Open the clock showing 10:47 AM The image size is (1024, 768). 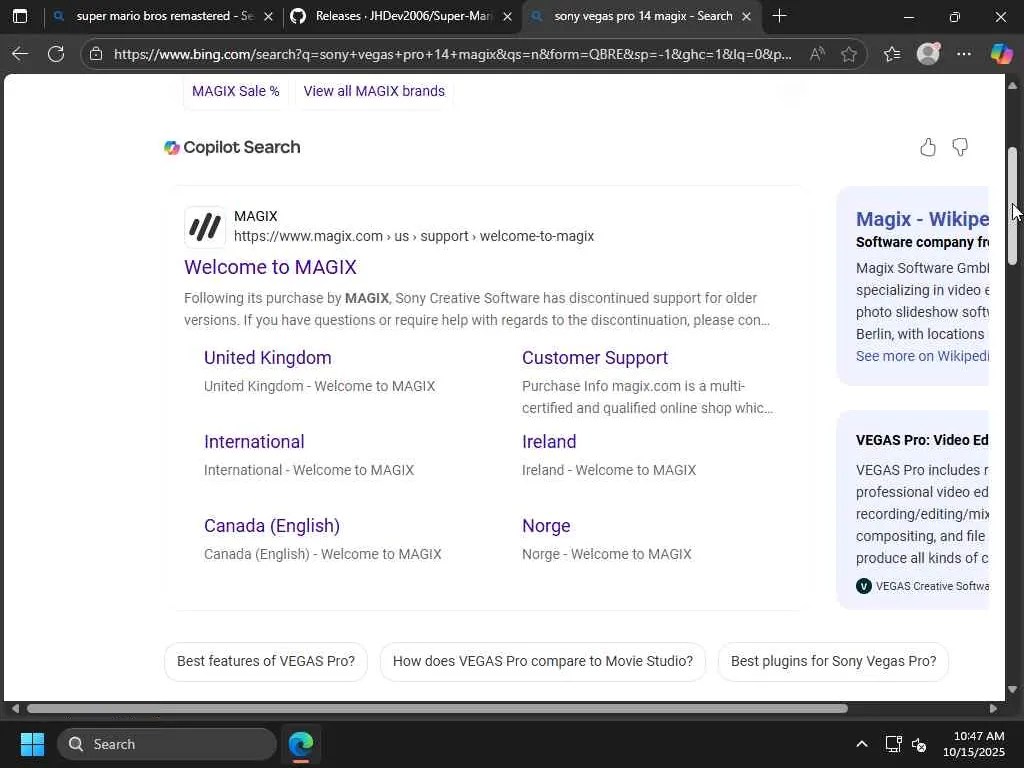974,744
